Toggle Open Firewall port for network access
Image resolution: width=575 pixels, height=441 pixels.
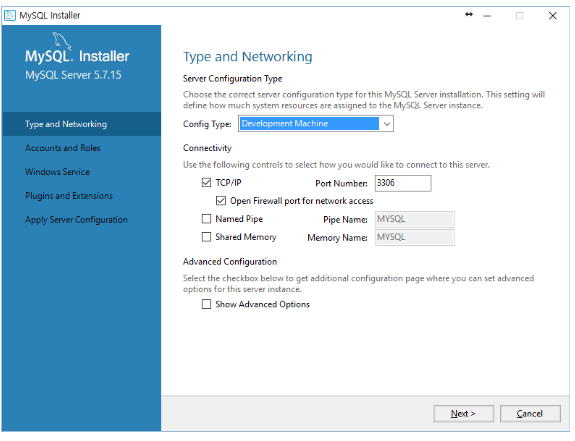point(221,201)
